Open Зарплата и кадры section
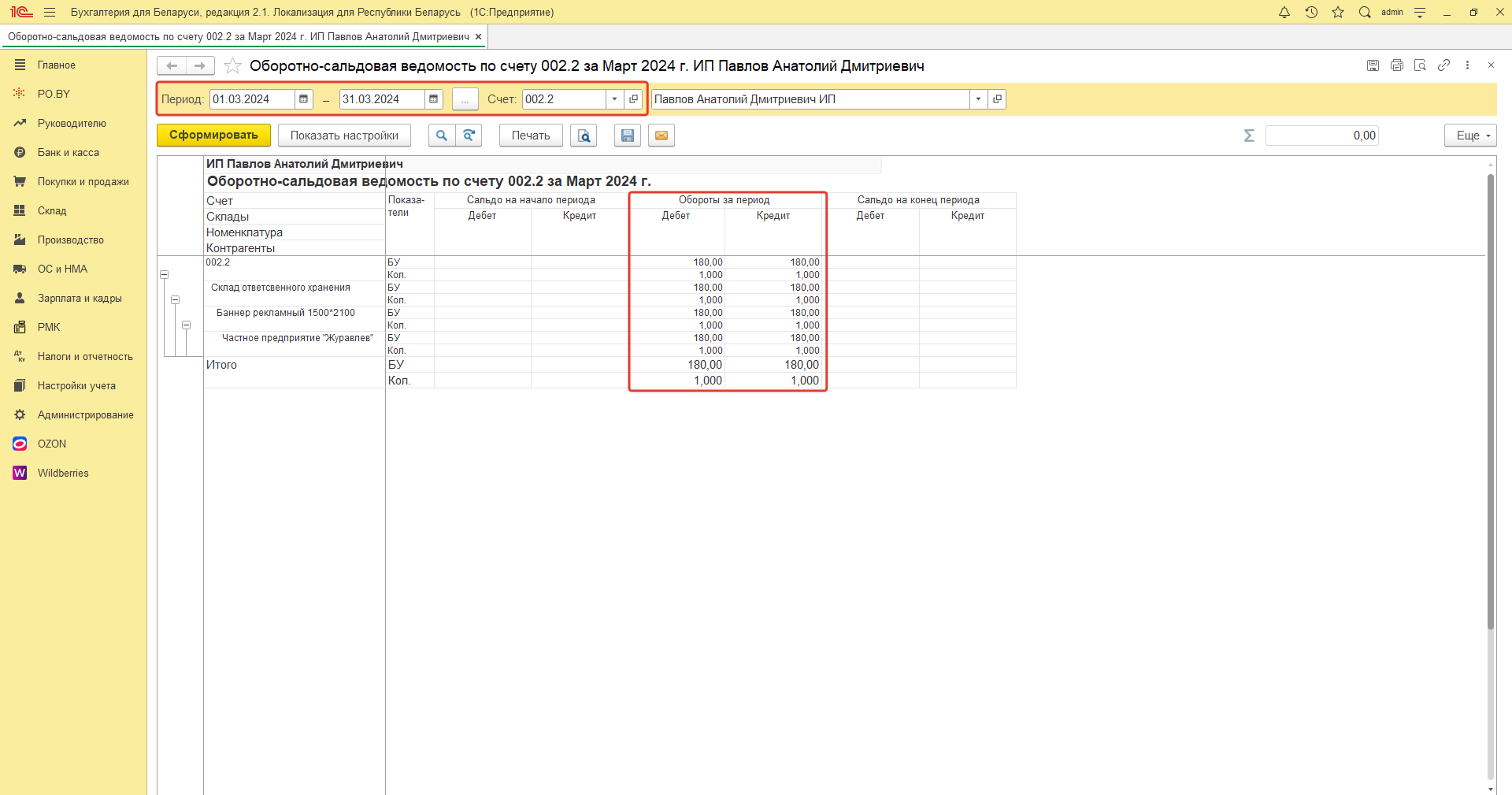The height and width of the screenshot is (795, 1512). pos(80,299)
